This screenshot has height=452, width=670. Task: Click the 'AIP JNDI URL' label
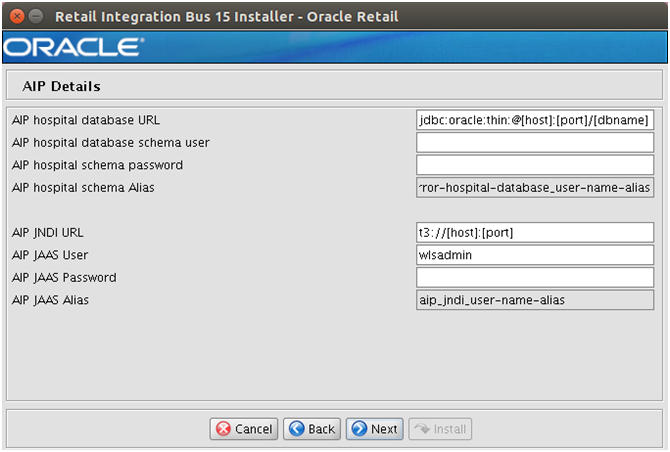coord(48,232)
